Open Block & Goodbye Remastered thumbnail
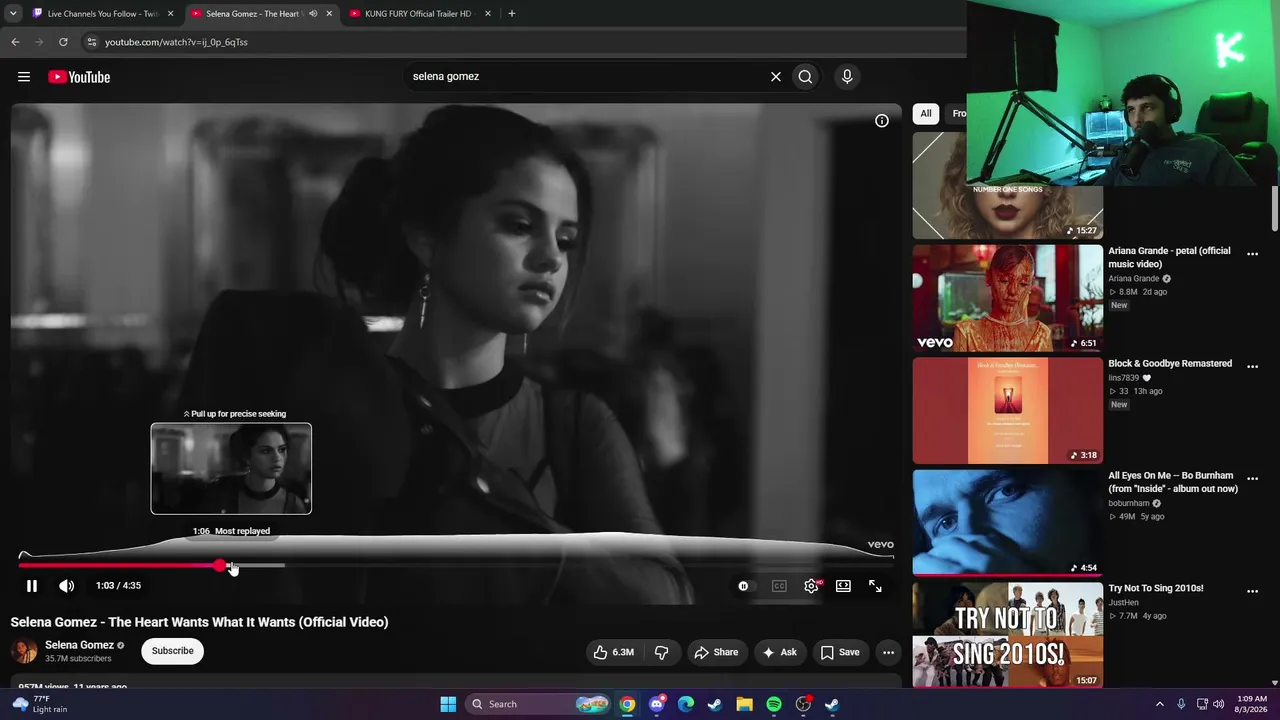The height and width of the screenshot is (720, 1280). click(x=1008, y=411)
